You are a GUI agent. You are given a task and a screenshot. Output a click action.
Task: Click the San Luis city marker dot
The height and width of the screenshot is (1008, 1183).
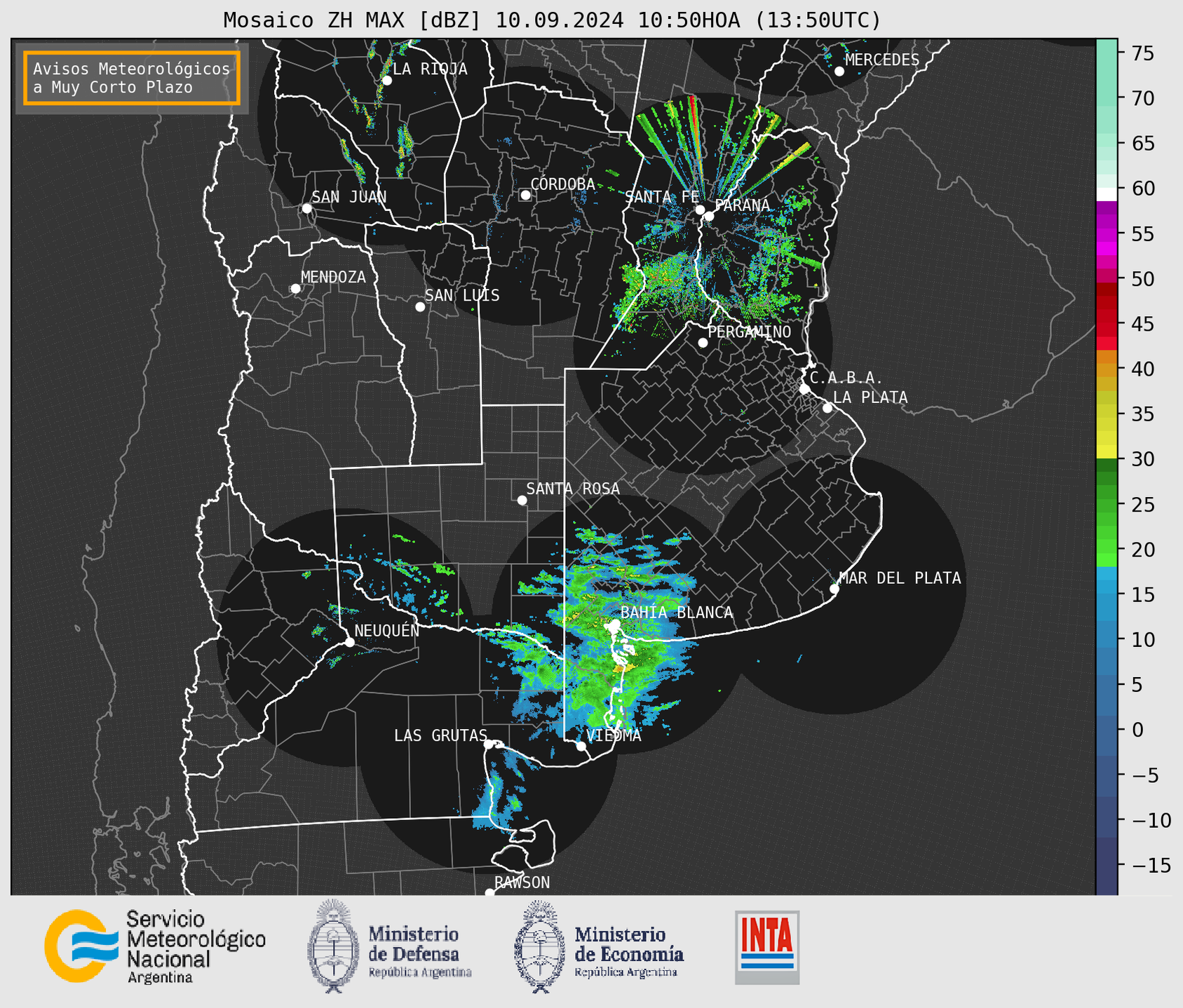click(x=420, y=307)
